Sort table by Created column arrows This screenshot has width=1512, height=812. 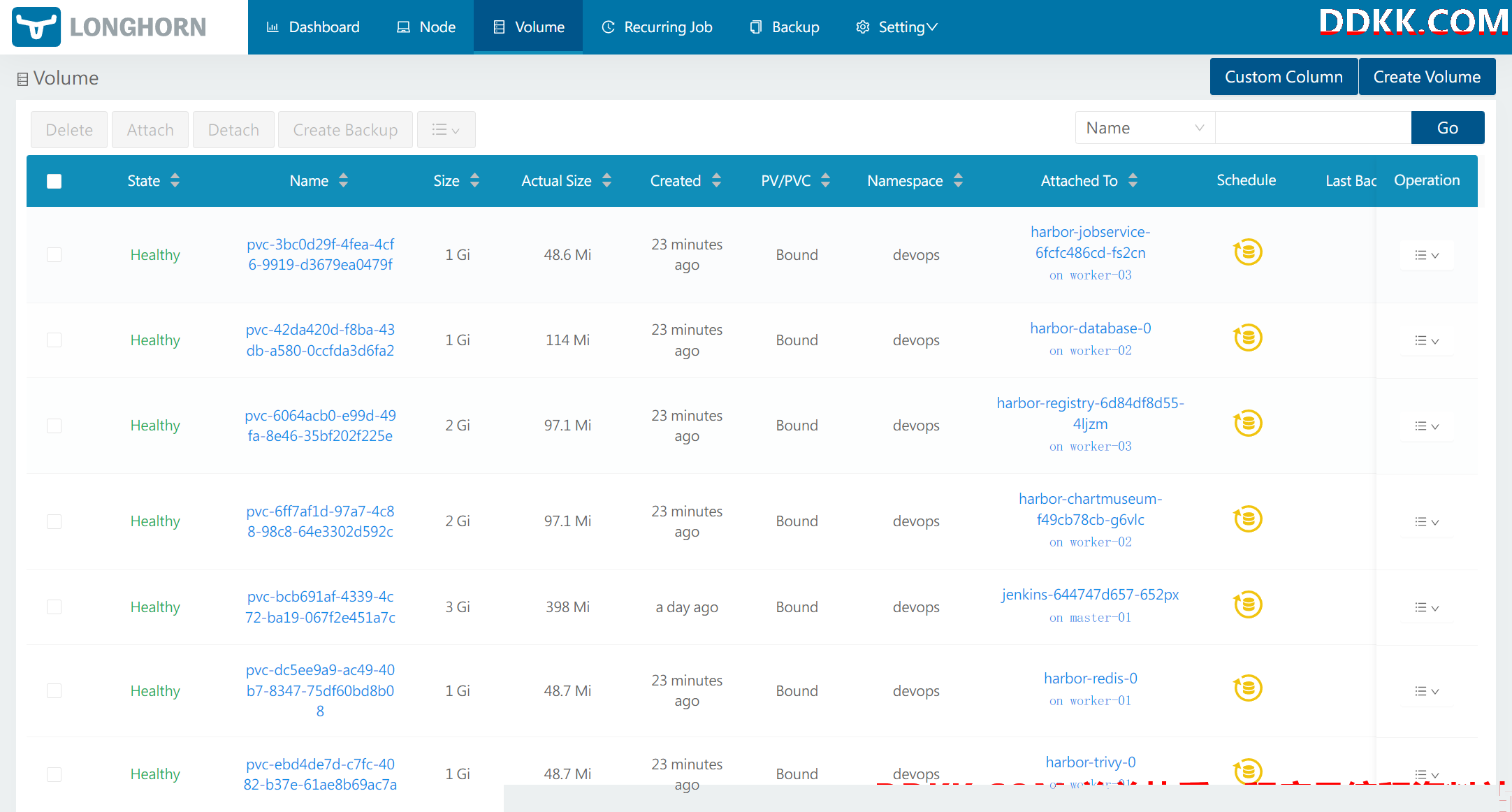coord(716,180)
